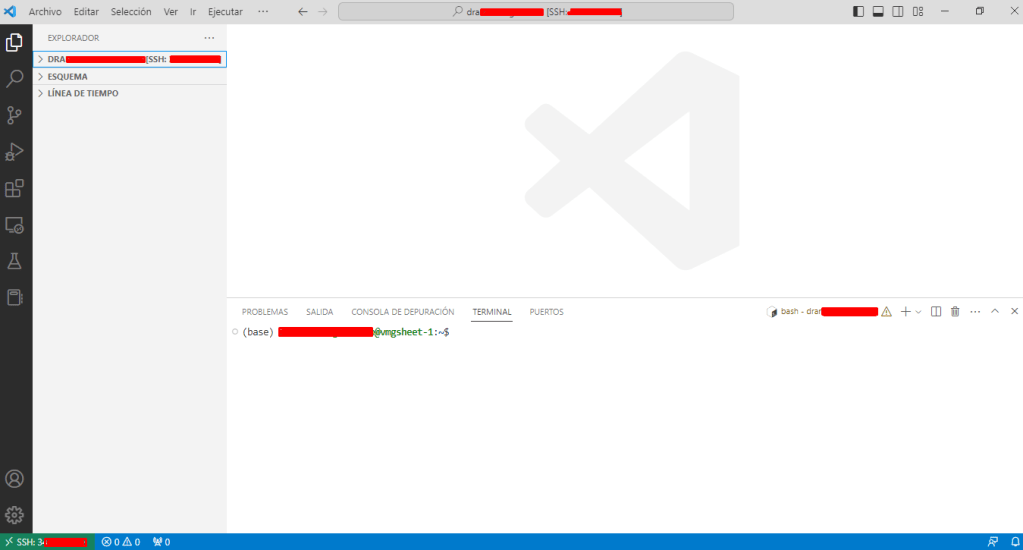The image size is (1023, 550).
Task: Open the Remote Explorer view
Action: tap(15, 225)
